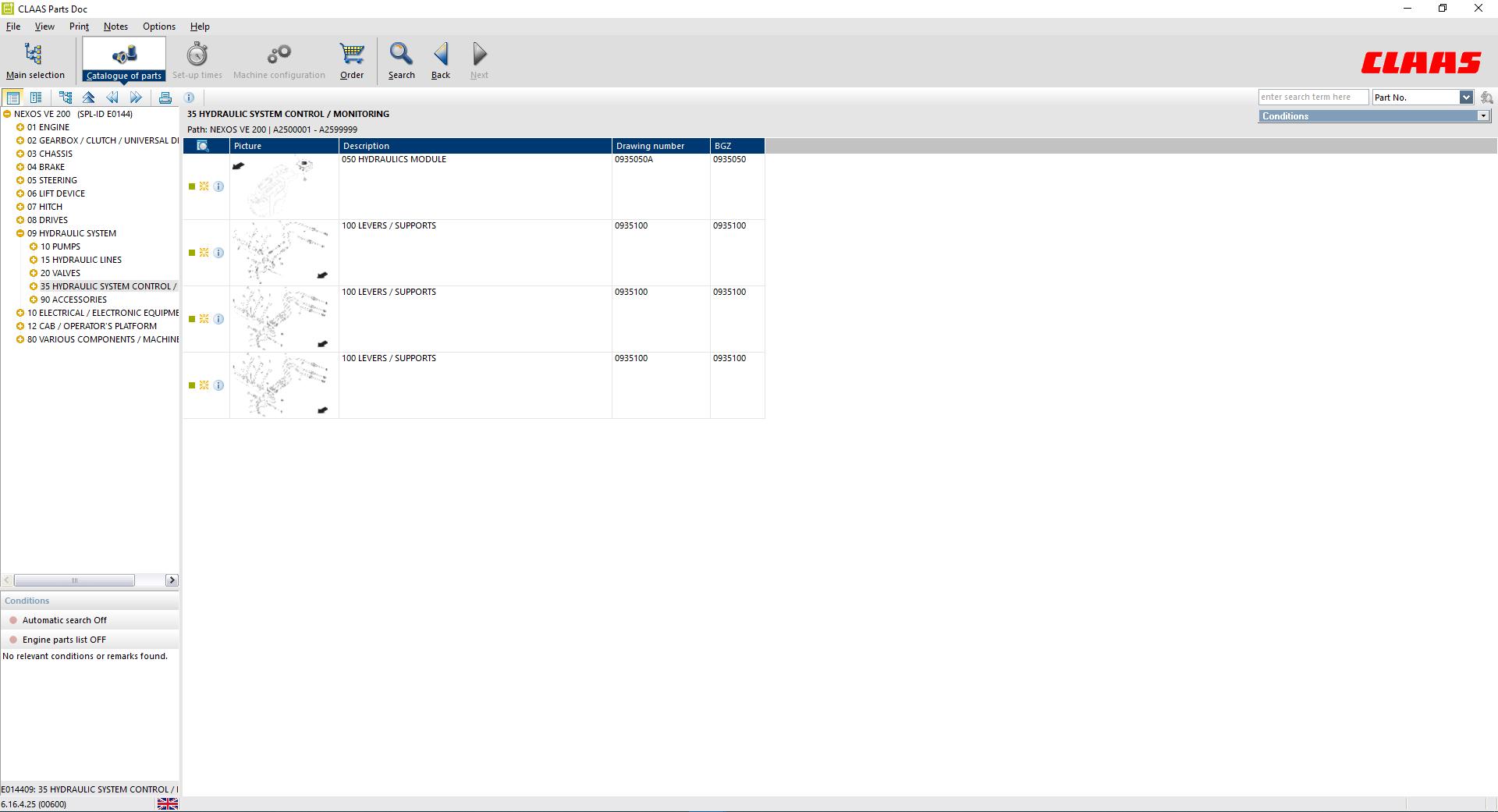The width and height of the screenshot is (1498, 812).
Task: Switch to single list view icon
Action: [x=12, y=98]
